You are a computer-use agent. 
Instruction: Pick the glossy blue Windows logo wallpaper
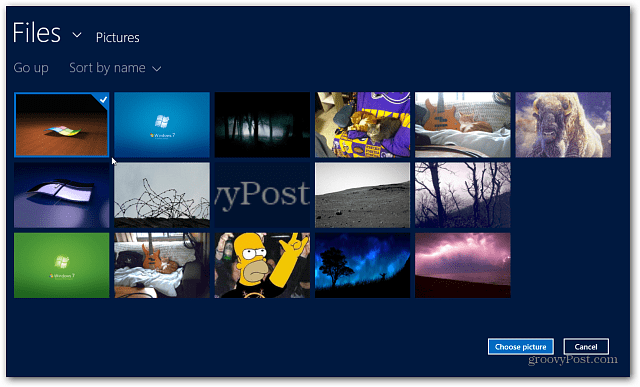pyautogui.click(x=62, y=195)
